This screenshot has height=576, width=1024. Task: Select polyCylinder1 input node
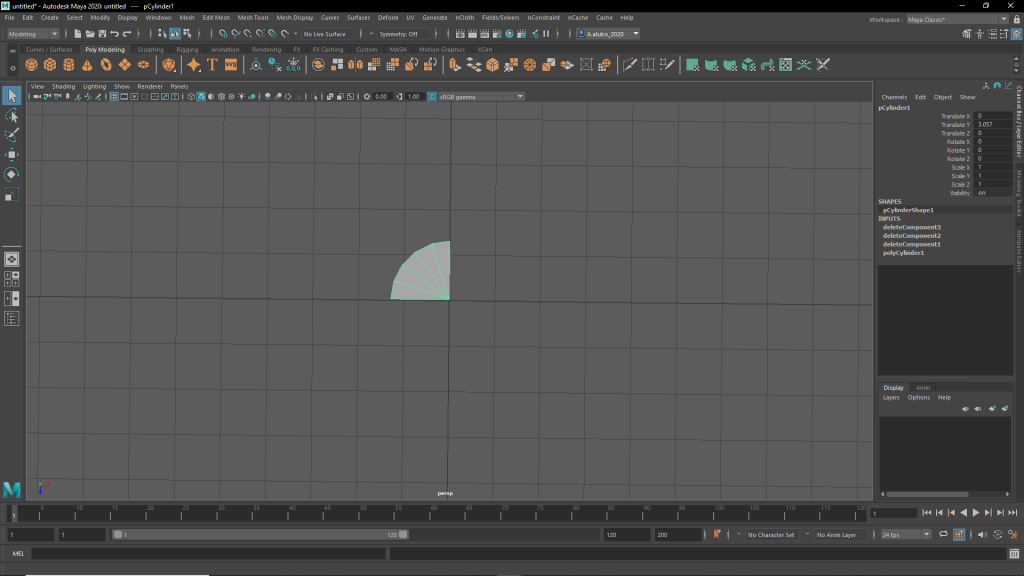click(x=903, y=253)
